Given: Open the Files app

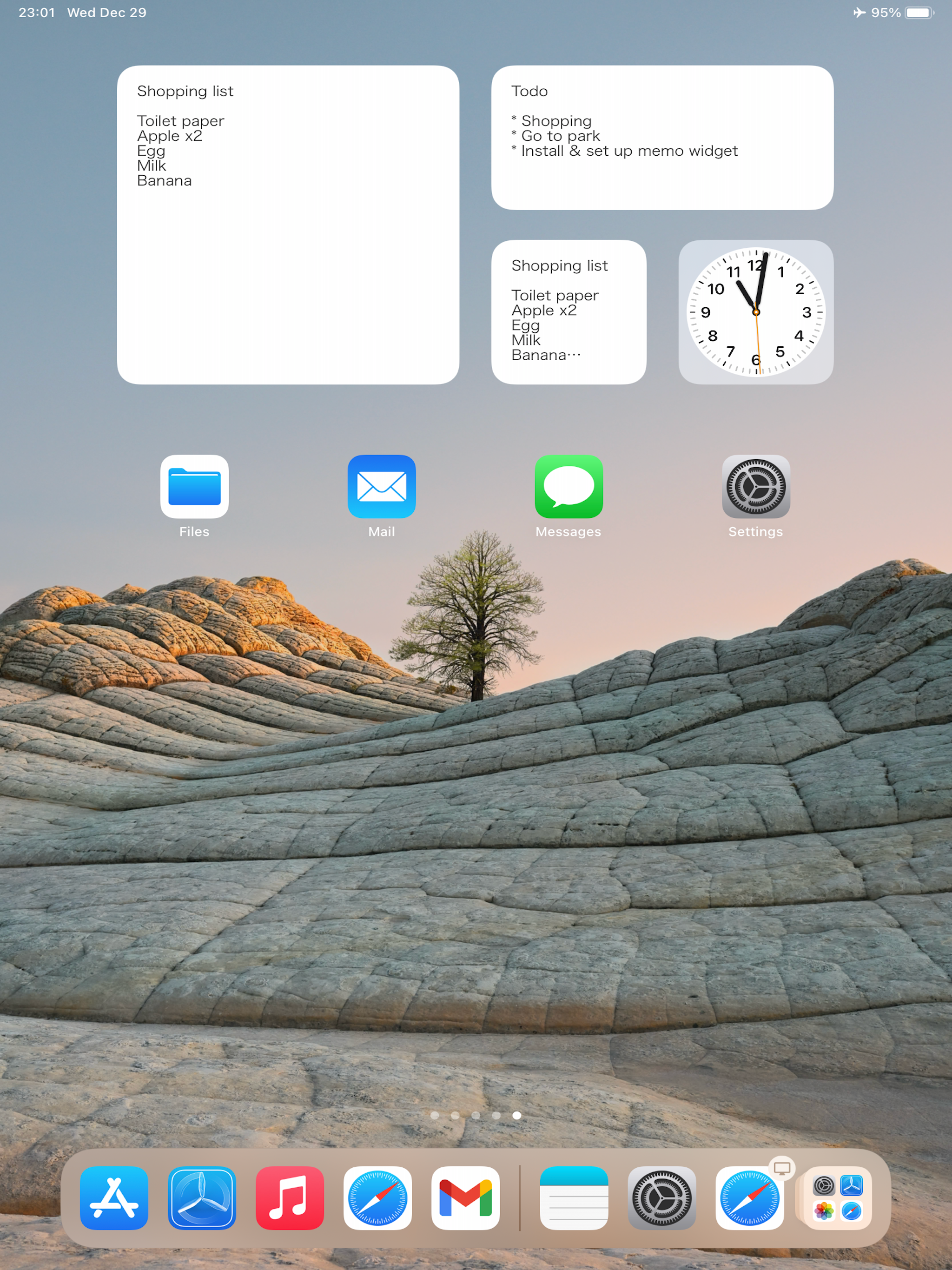Looking at the screenshot, I should tap(194, 486).
